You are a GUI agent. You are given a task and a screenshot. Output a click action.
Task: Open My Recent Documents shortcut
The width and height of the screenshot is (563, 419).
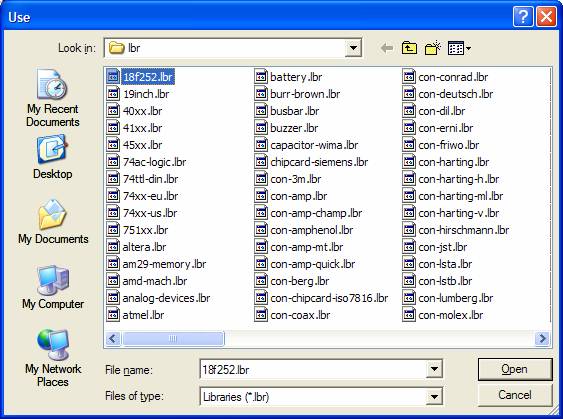tap(53, 98)
